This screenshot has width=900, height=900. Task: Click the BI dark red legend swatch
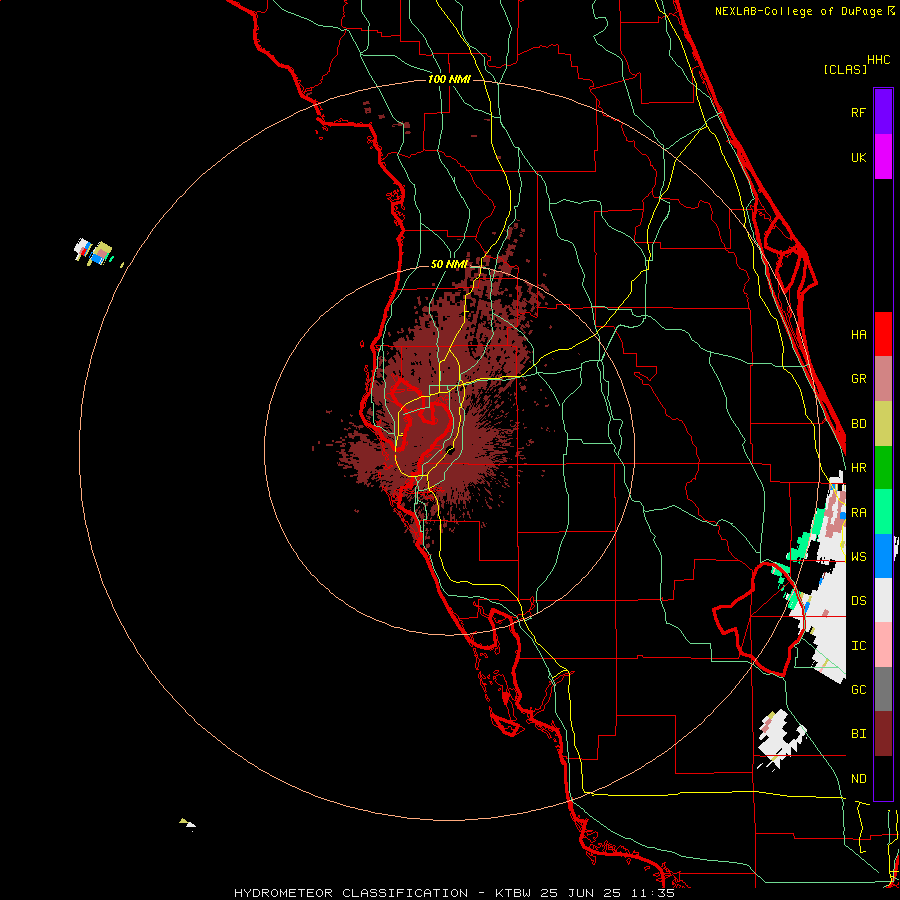coord(883,734)
